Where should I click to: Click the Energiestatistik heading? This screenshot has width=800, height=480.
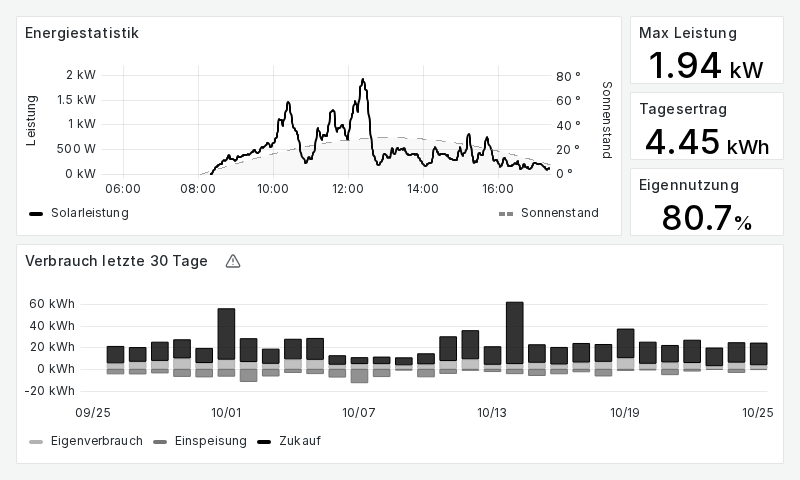point(81,33)
